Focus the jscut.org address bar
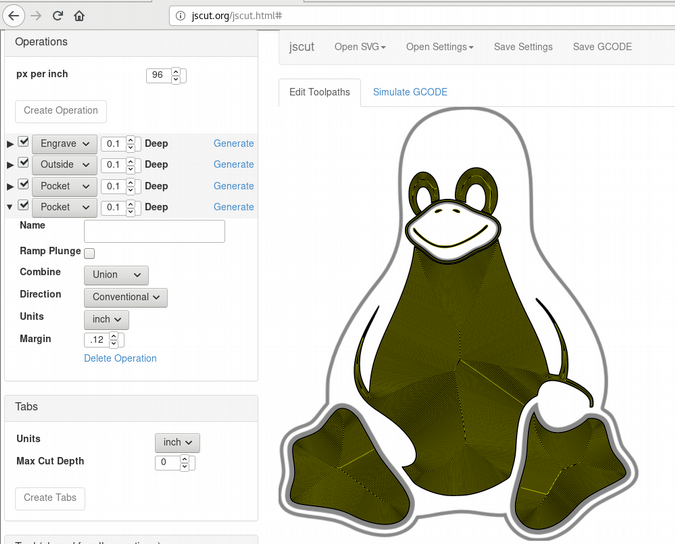This screenshot has width=675, height=544. pos(422,16)
